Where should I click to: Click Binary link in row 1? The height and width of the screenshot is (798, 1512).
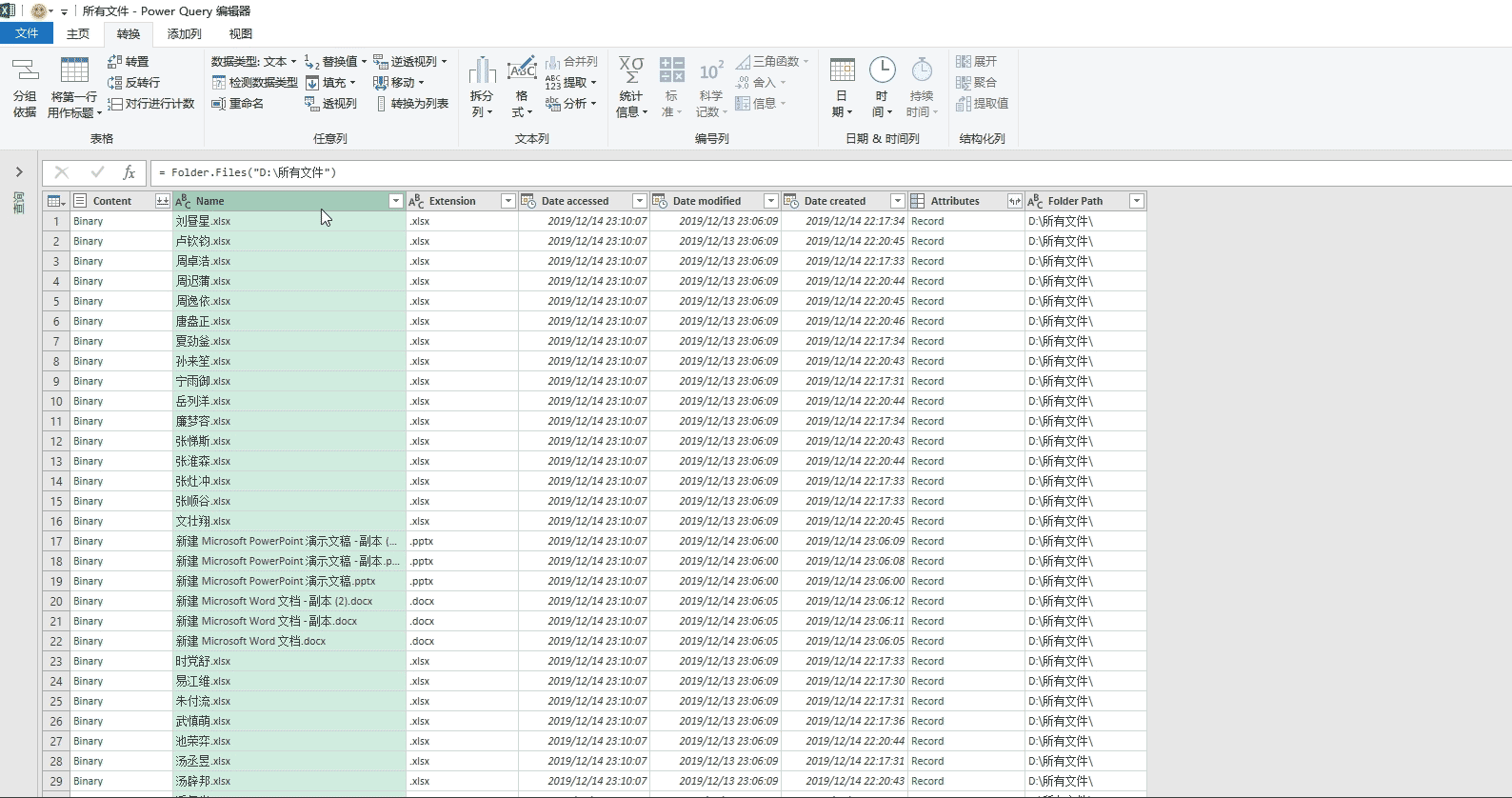[89, 221]
